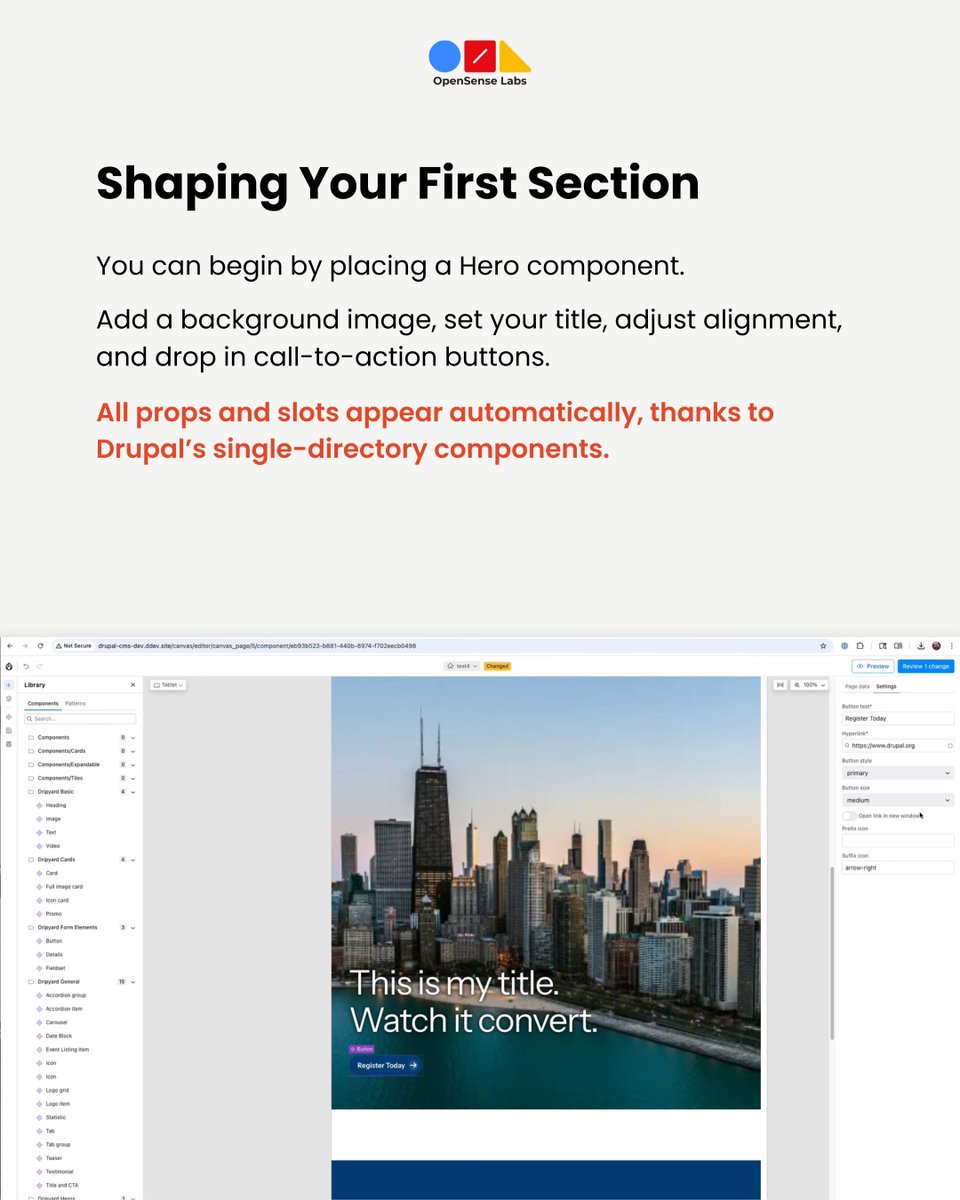The height and width of the screenshot is (1200, 960).
Task: Switch to the Page data tab
Action: pyautogui.click(x=857, y=687)
